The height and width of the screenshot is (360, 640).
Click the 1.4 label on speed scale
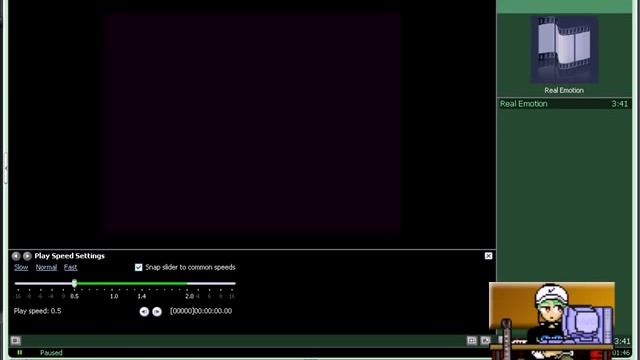coord(142,296)
